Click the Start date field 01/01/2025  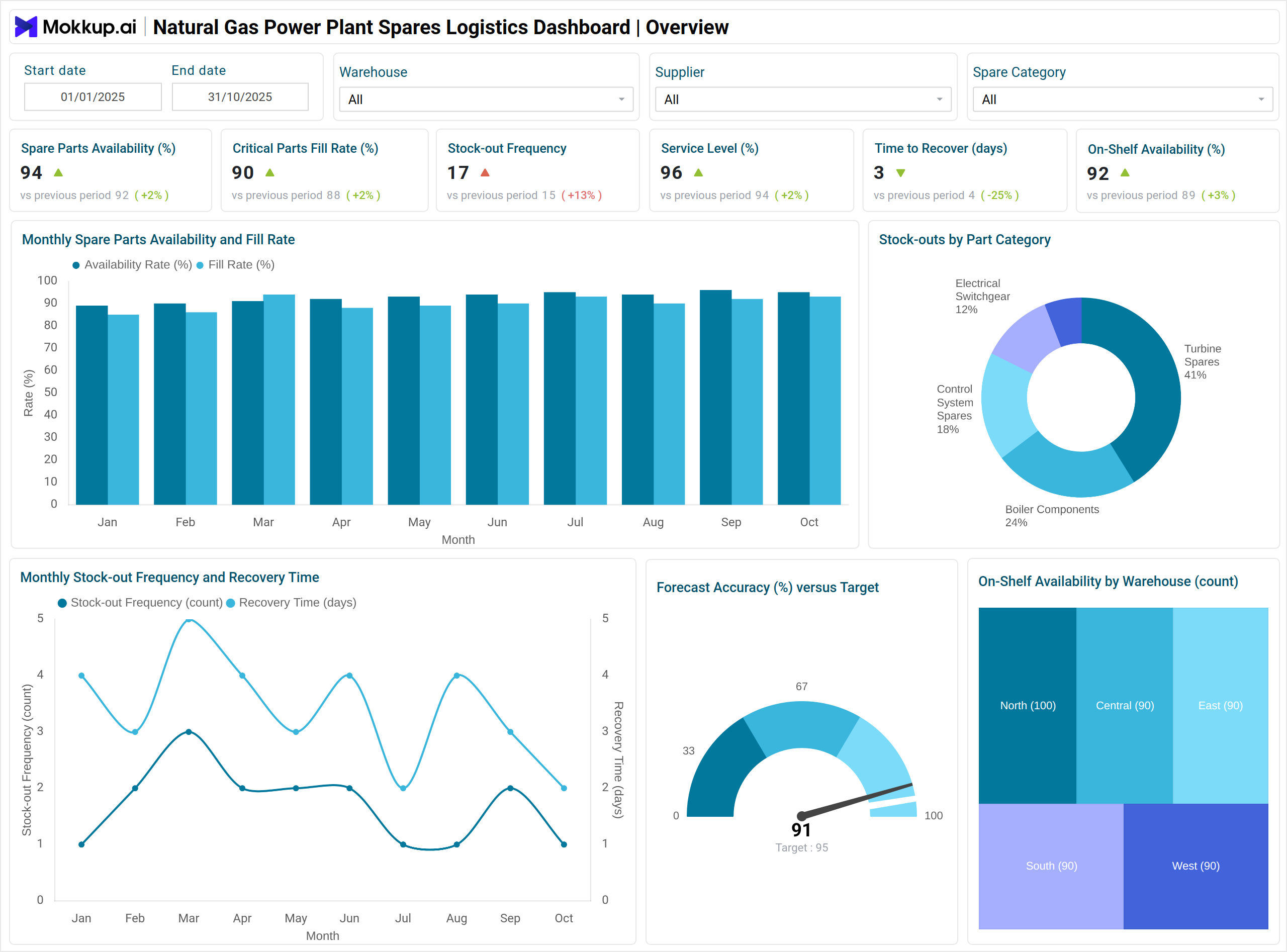93,97
